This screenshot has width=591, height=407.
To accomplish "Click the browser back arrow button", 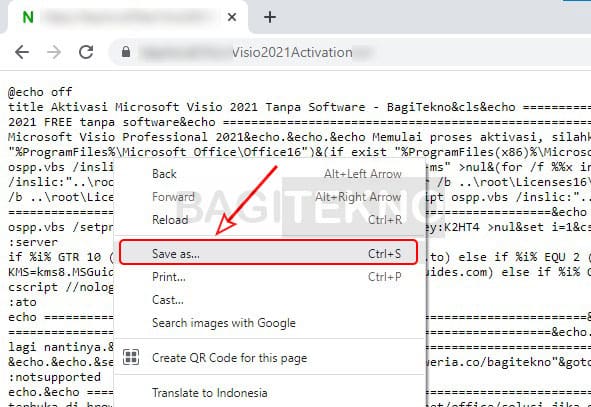I will pos(22,52).
